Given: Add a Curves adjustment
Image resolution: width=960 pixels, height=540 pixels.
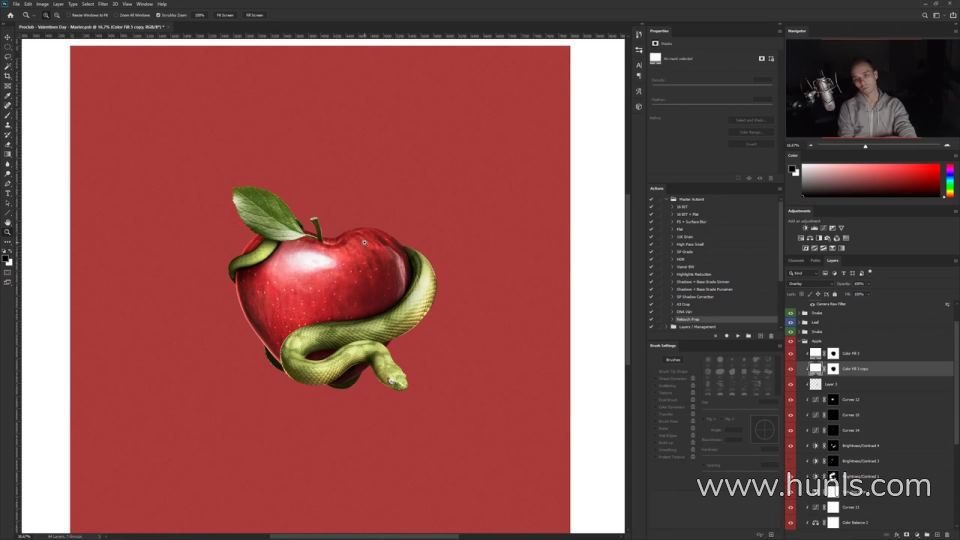Looking at the screenshot, I should coord(823,228).
